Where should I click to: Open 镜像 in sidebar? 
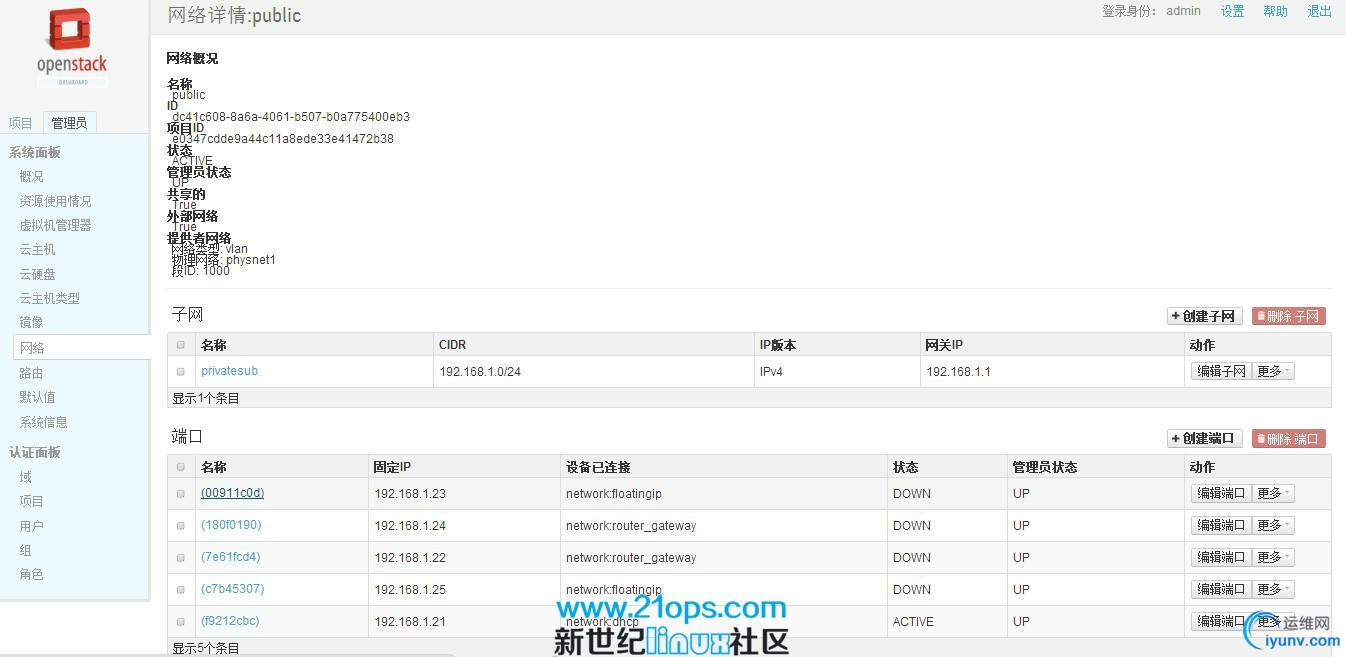tap(32, 322)
